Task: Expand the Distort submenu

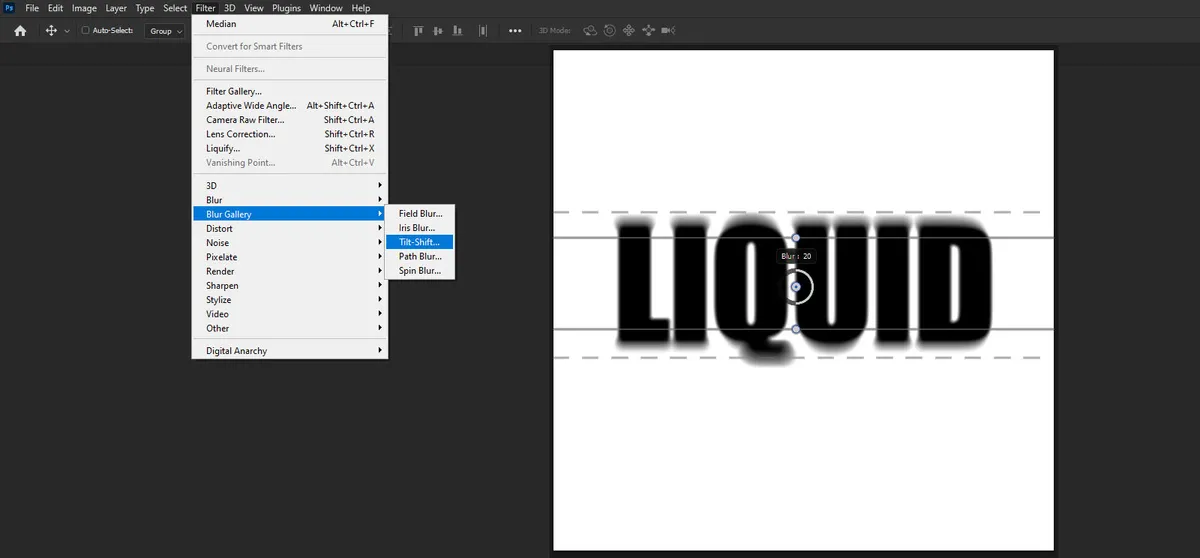Action: [290, 229]
